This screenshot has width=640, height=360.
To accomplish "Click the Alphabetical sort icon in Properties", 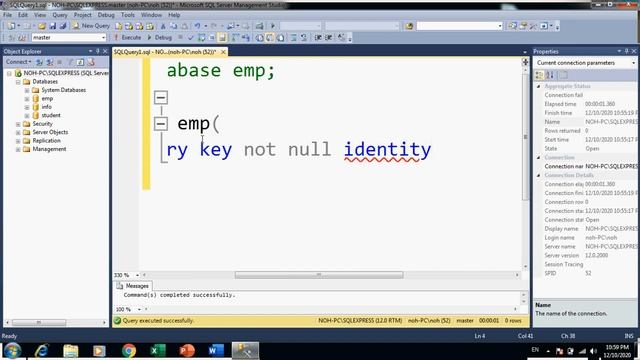I will 550,75.
